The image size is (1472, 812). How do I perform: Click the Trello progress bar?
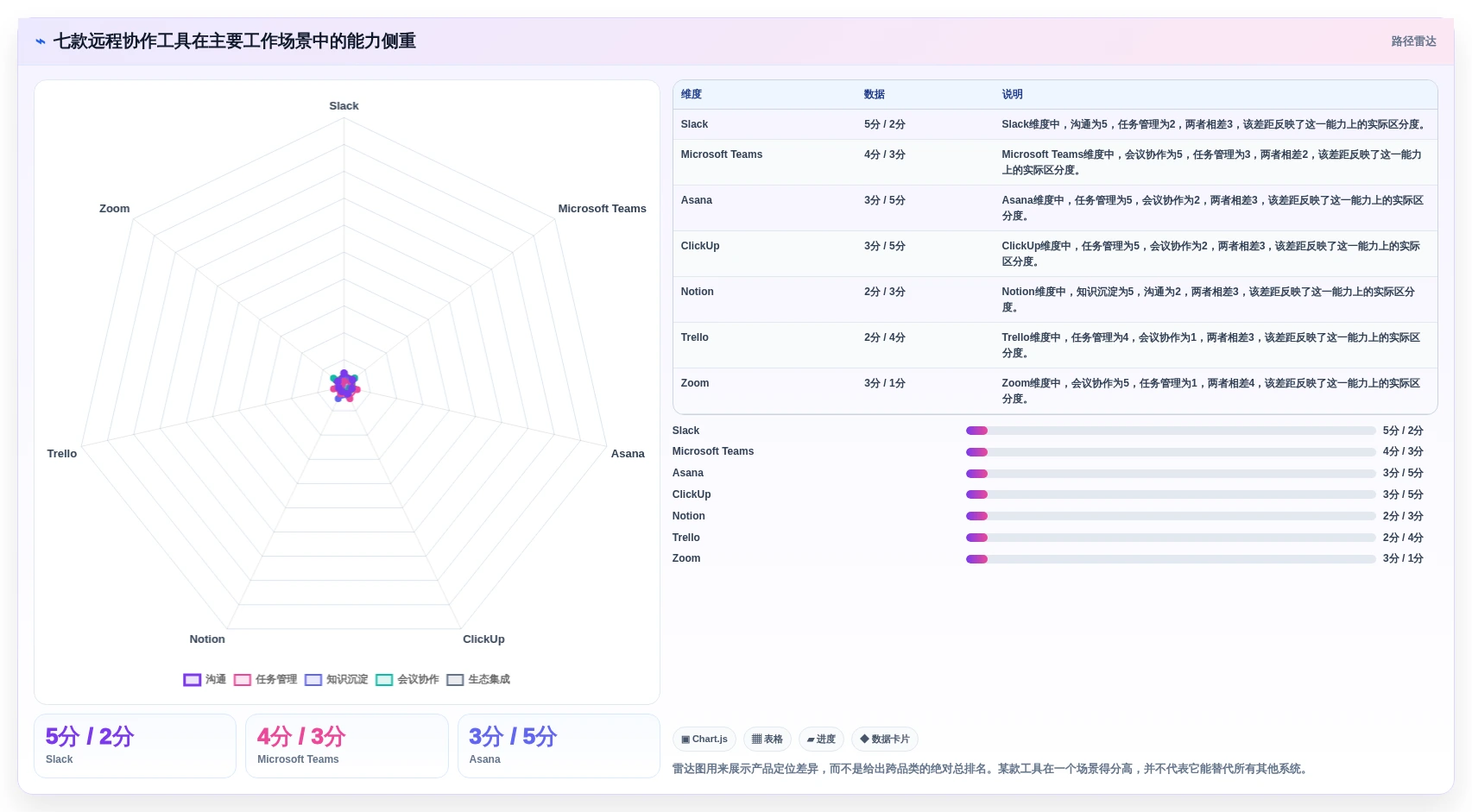coord(1171,538)
